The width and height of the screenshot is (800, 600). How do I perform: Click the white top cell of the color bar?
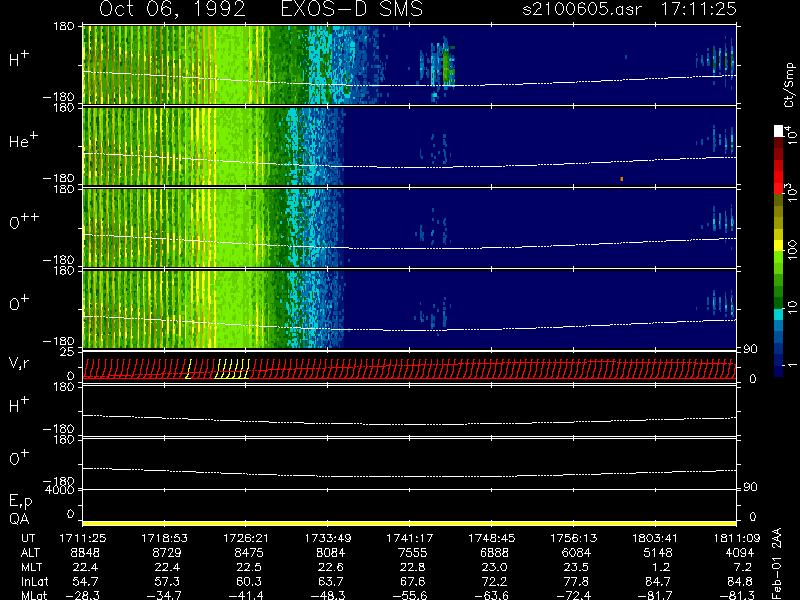pos(778,131)
